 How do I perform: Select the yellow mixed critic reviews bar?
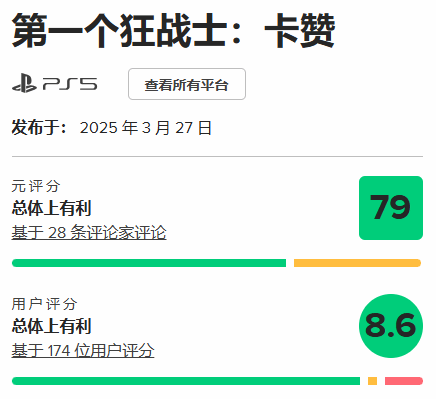click(x=357, y=263)
